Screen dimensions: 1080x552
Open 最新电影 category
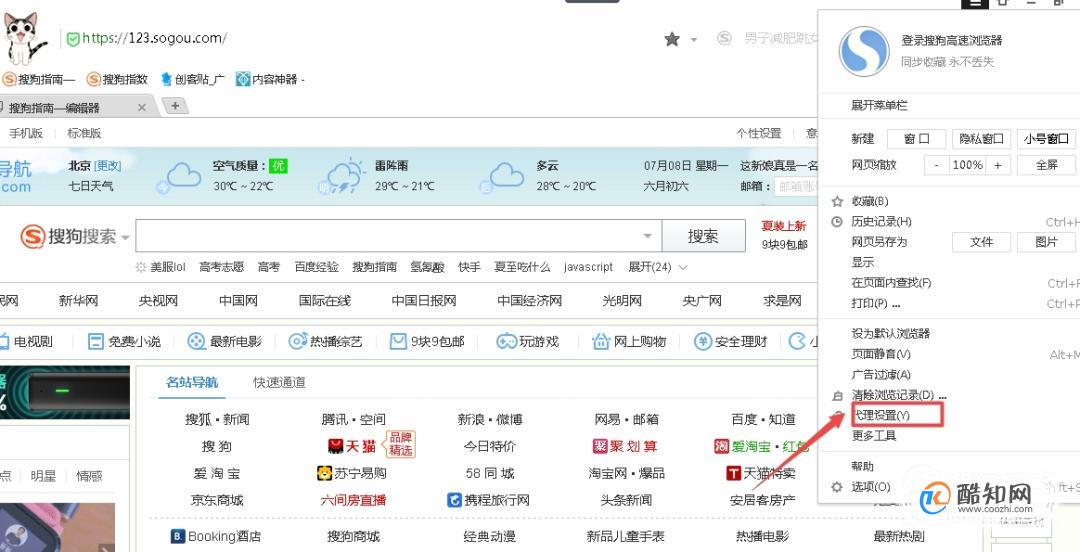pyautogui.click(x=225, y=341)
